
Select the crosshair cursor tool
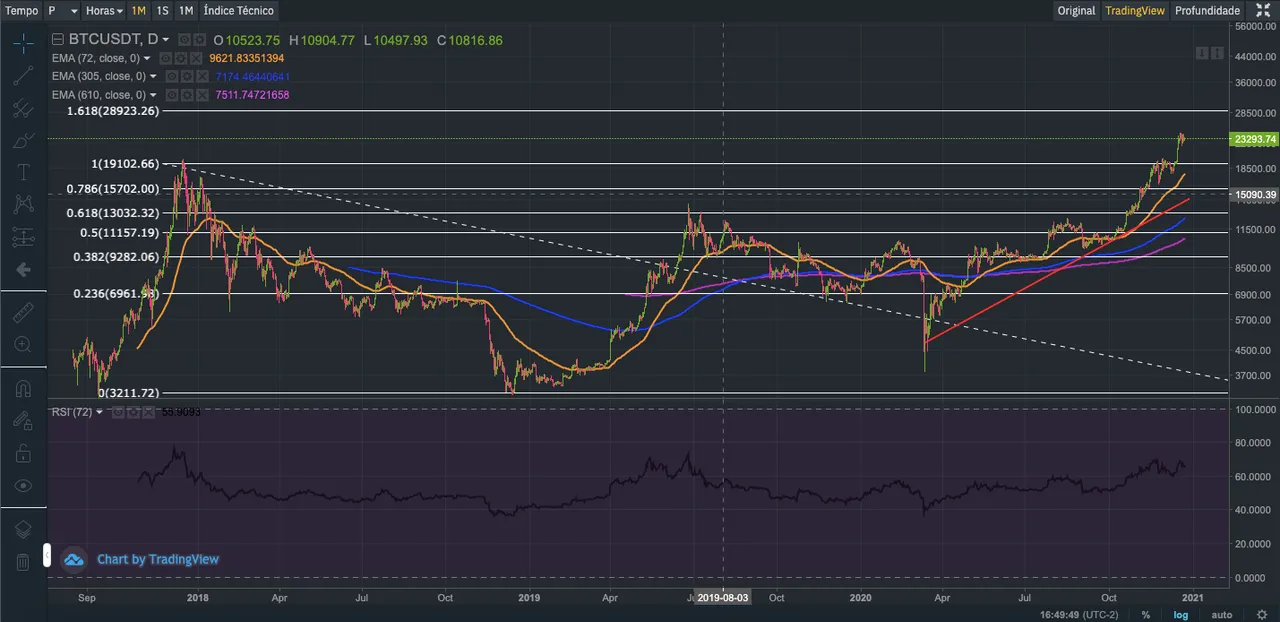click(x=23, y=42)
